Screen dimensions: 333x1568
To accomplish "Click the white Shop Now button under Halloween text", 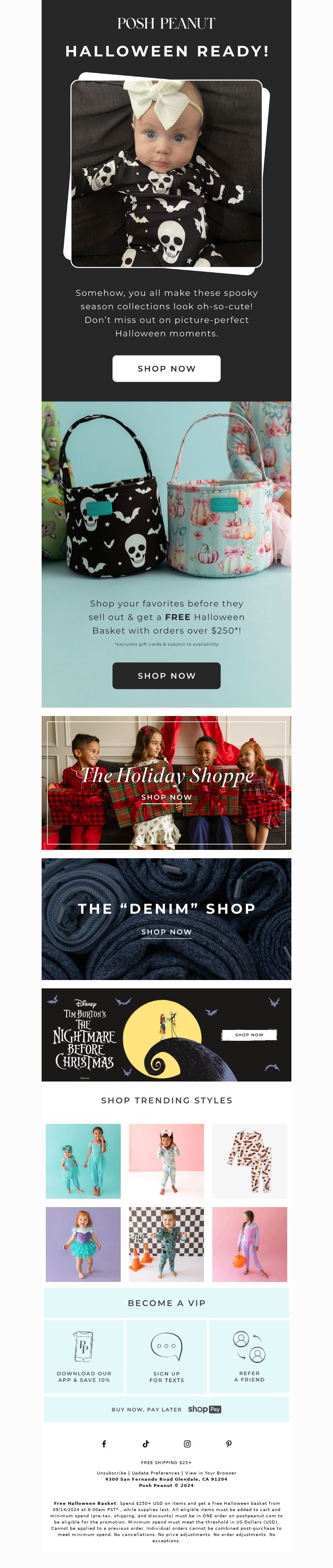I will (166, 368).
